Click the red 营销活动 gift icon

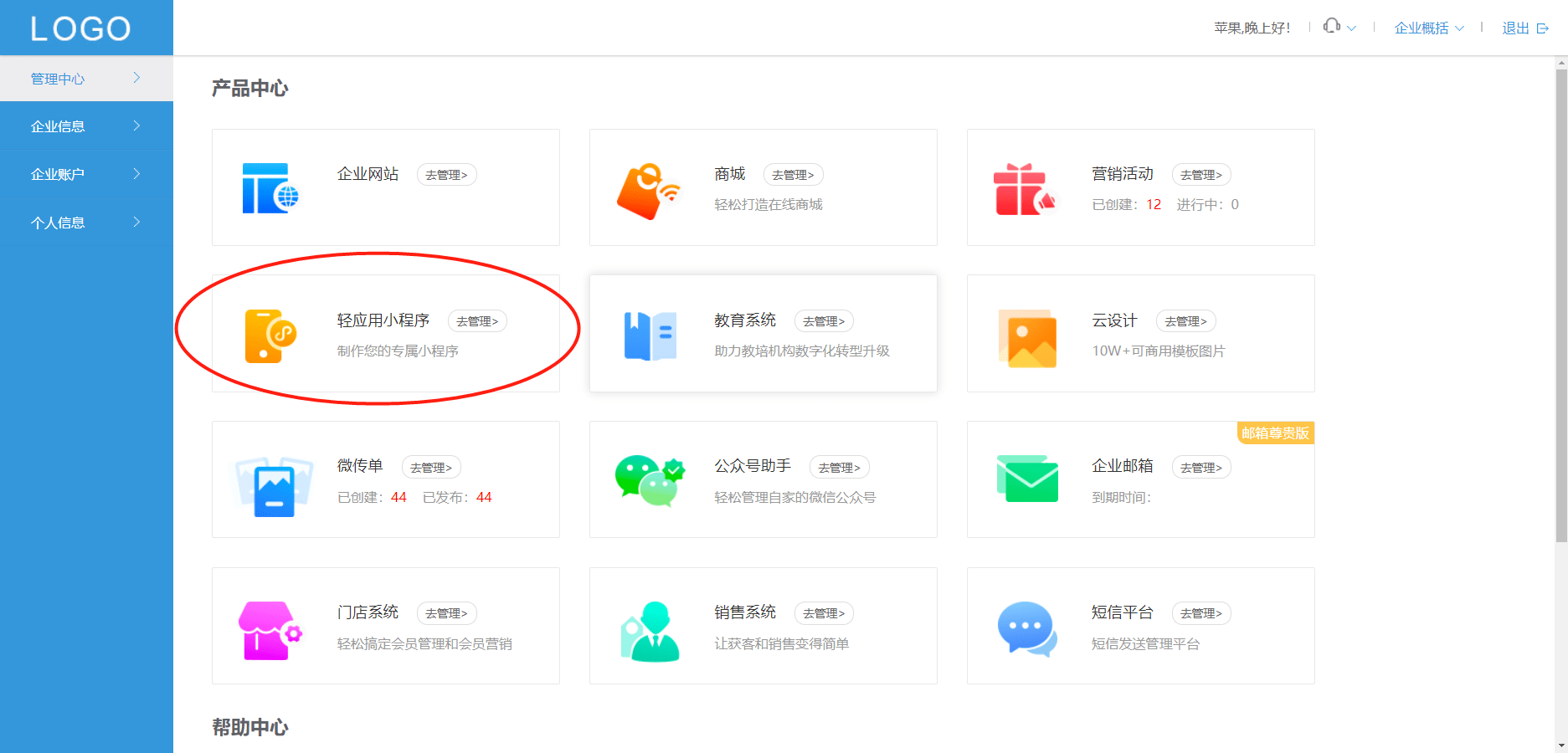click(1025, 190)
